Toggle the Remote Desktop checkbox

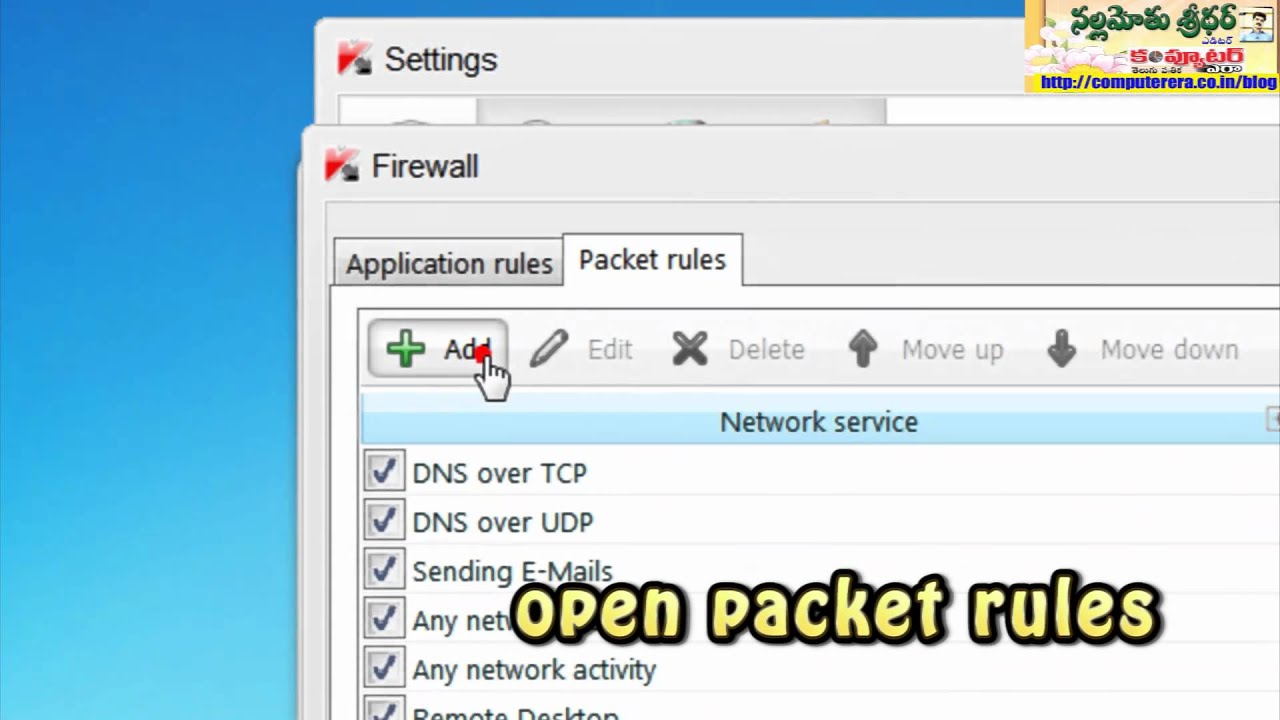pyautogui.click(x=383, y=710)
